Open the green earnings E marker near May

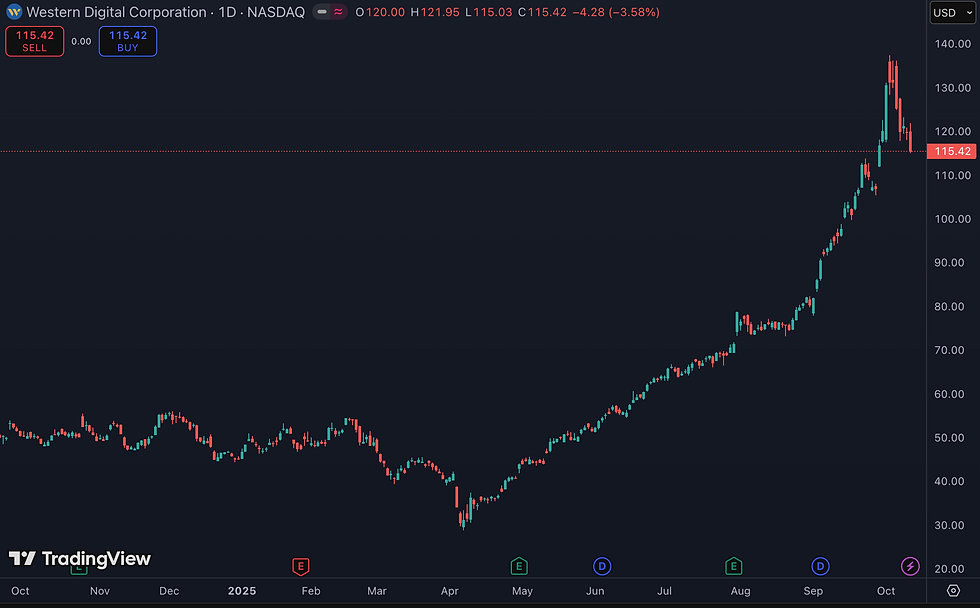click(x=519, y=567)
